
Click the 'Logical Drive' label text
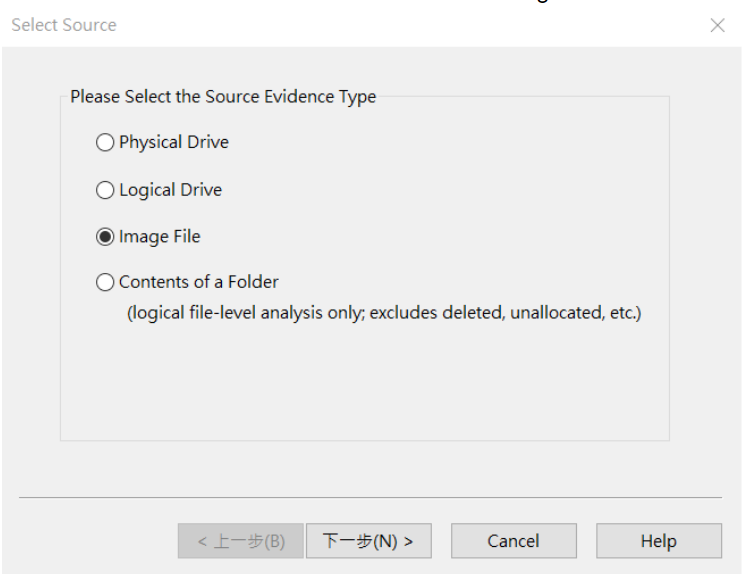(170, 190)
